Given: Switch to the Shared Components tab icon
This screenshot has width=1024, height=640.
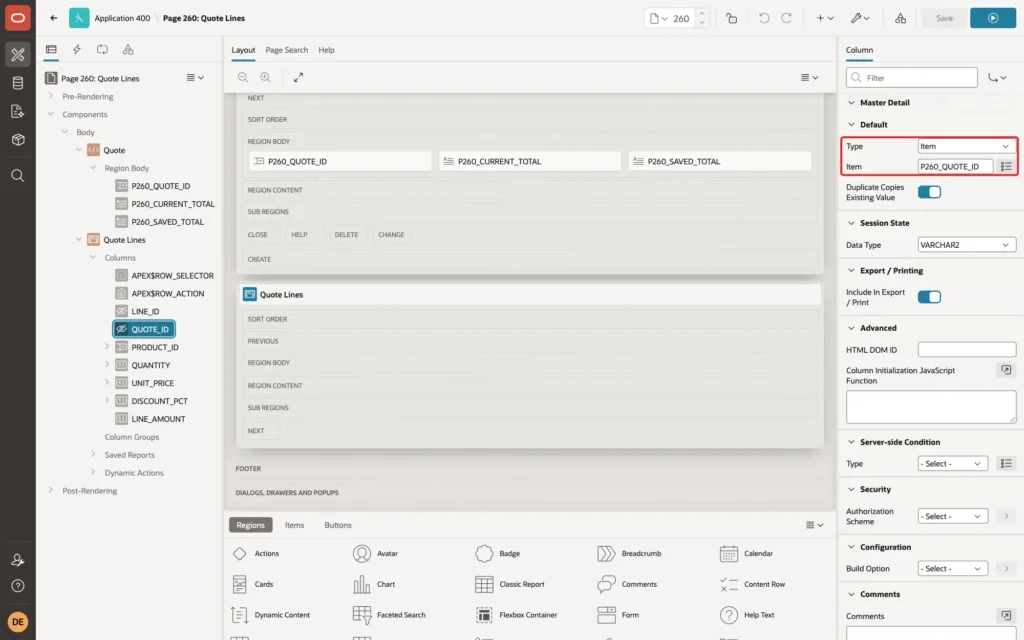Looking at the screenshot, I should pyautogui.click(x=128, y=50).
